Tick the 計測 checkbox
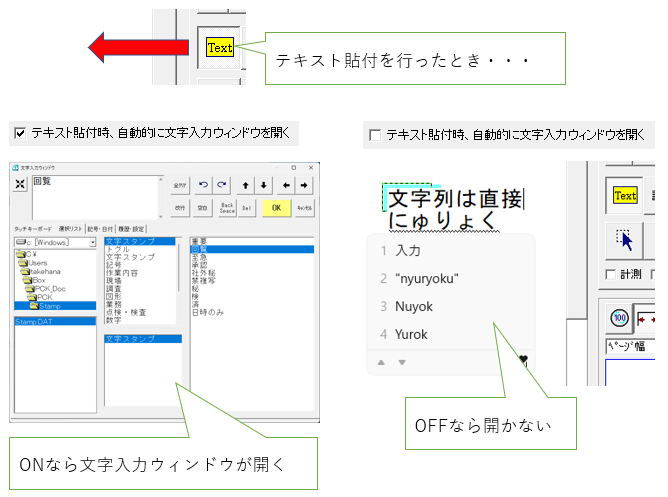This screenshot has width=668, height=497. click(610, 274)
